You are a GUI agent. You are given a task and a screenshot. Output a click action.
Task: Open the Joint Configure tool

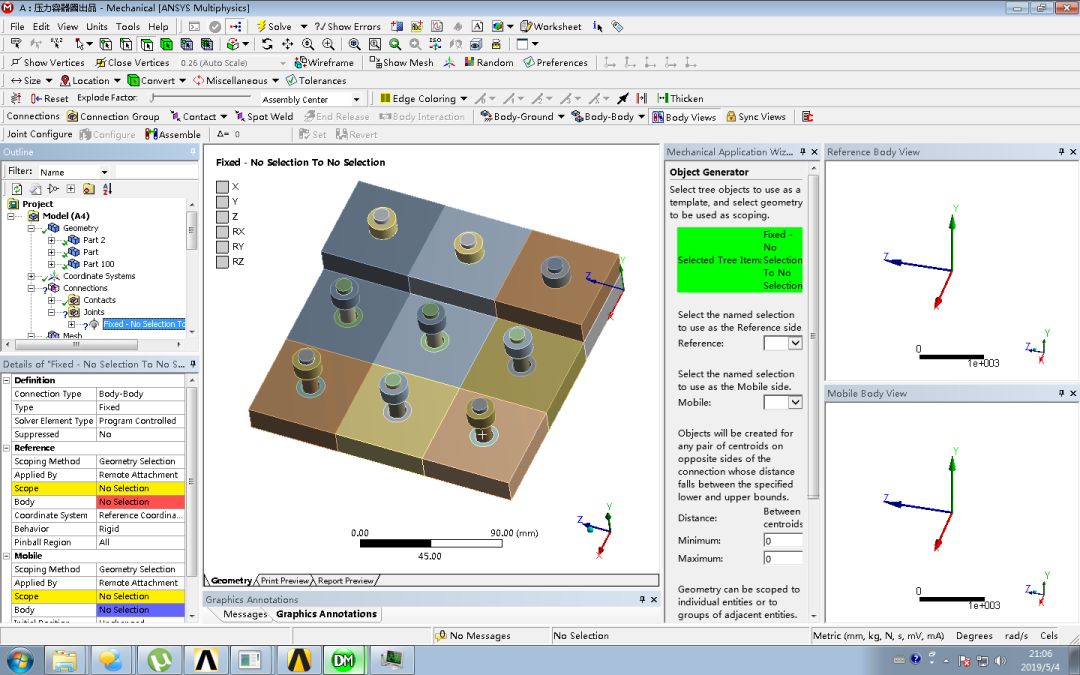click(x=39, y=134)
